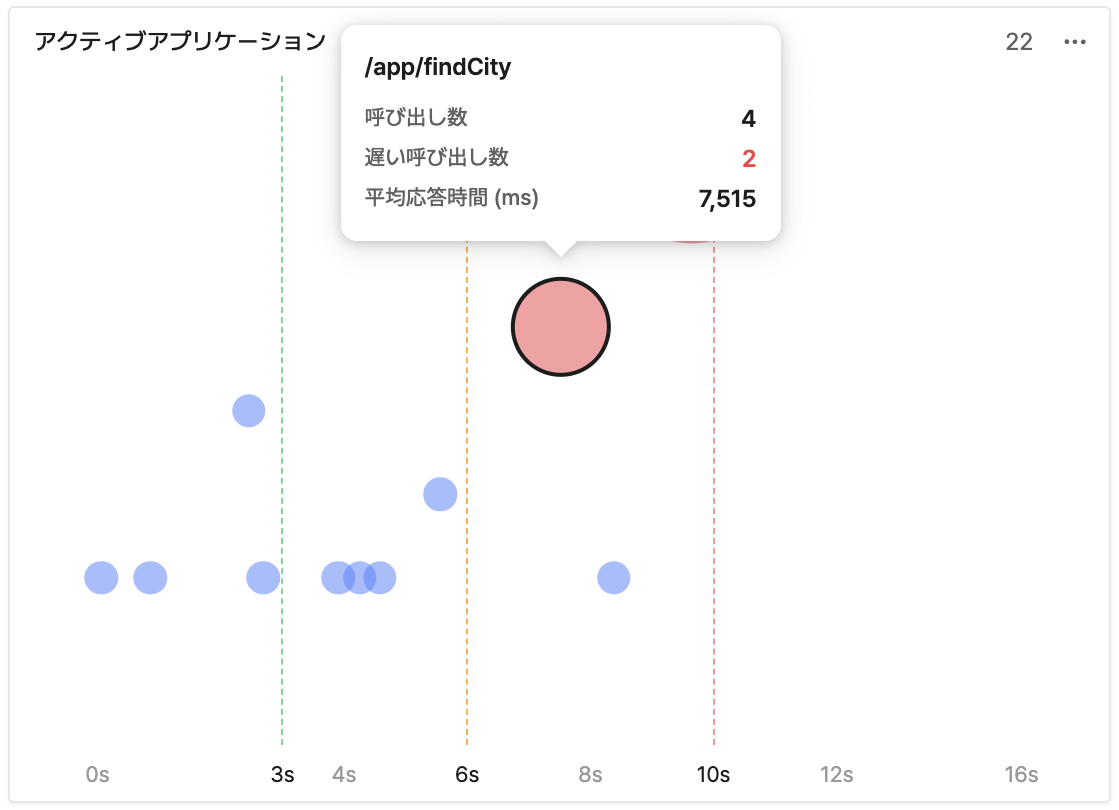Click the highlighted red /app/findCity bubble
The width and height of the screenshot is (1119, 810).
560,327
